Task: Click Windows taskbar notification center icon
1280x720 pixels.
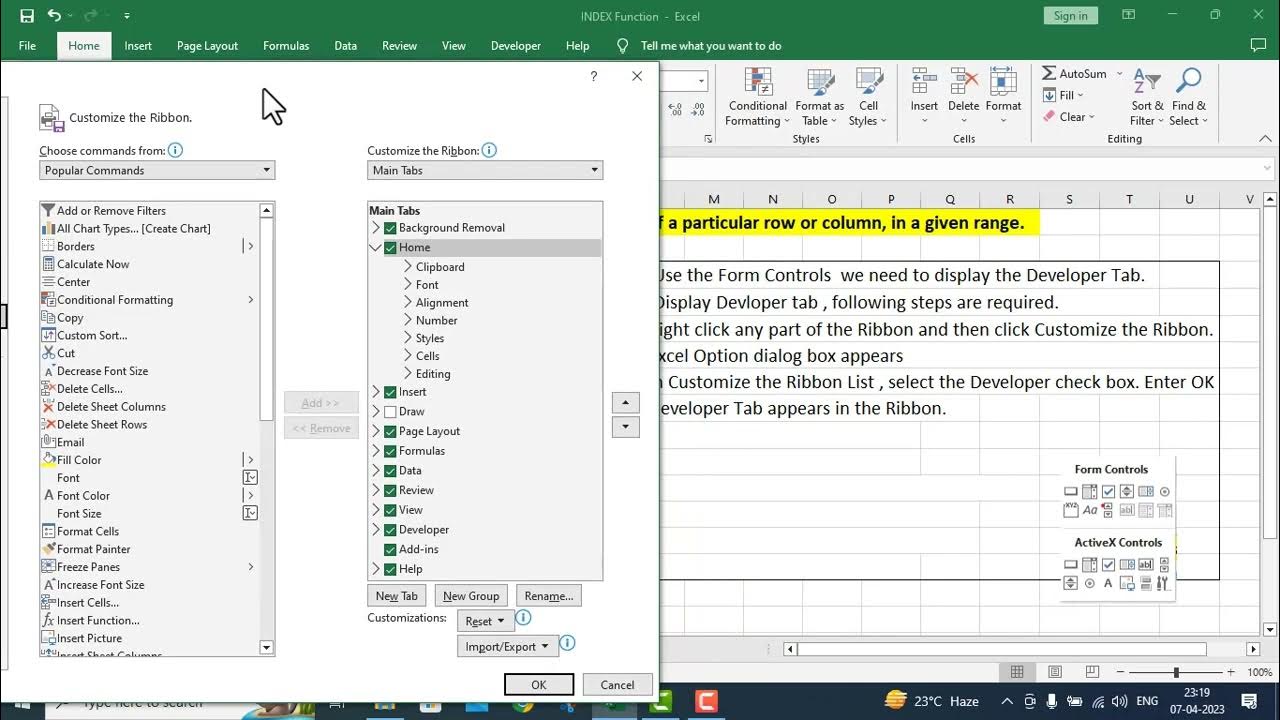Action: click(x=1249, y=701)
